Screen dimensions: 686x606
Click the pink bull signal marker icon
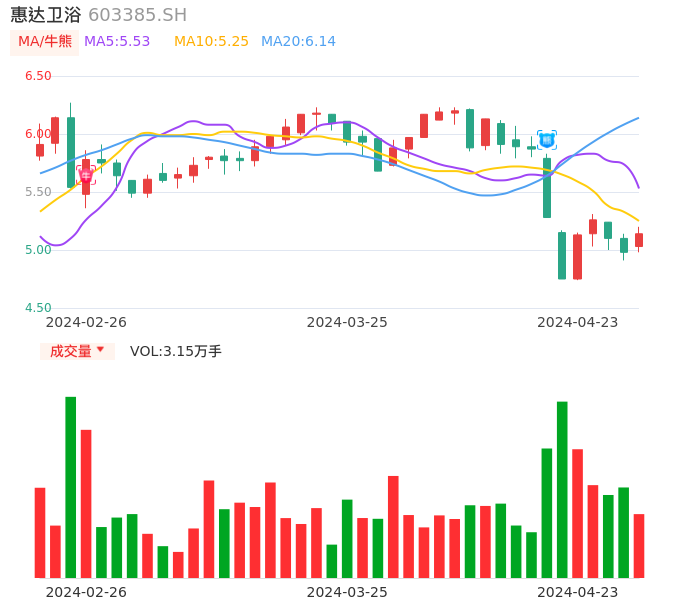coord(86,175)
